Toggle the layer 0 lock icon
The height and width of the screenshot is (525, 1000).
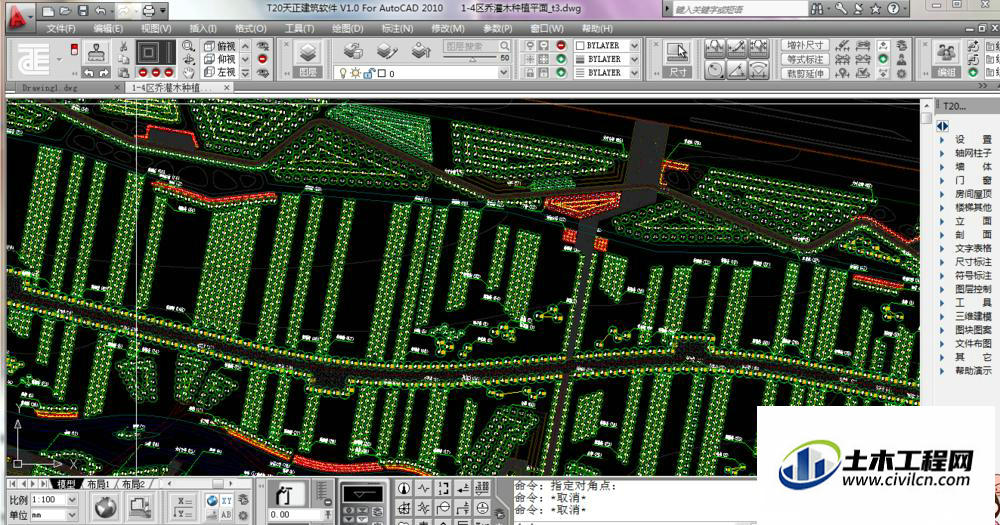[369, 73]
